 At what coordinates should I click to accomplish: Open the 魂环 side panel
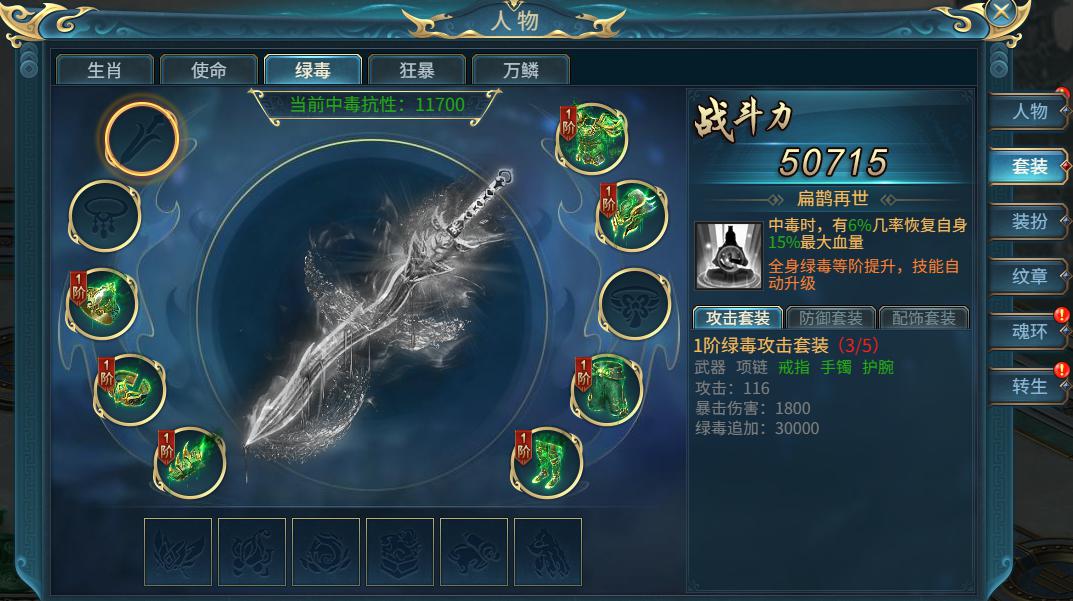1030,332
